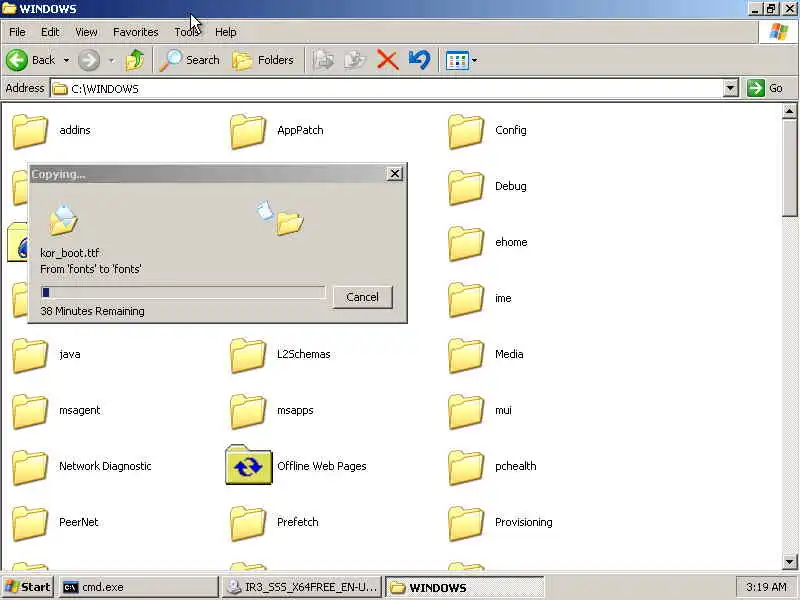This screenshot has height=600, width=800.
Task: Click the green Go button
Action: pos(765,88)
